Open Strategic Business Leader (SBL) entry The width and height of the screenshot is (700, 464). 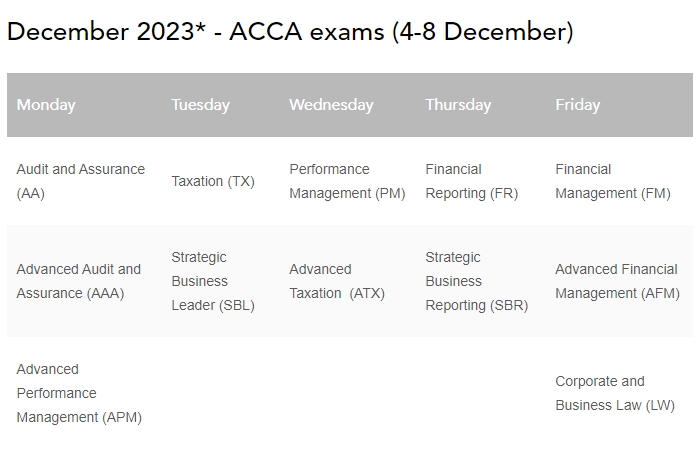213,281
